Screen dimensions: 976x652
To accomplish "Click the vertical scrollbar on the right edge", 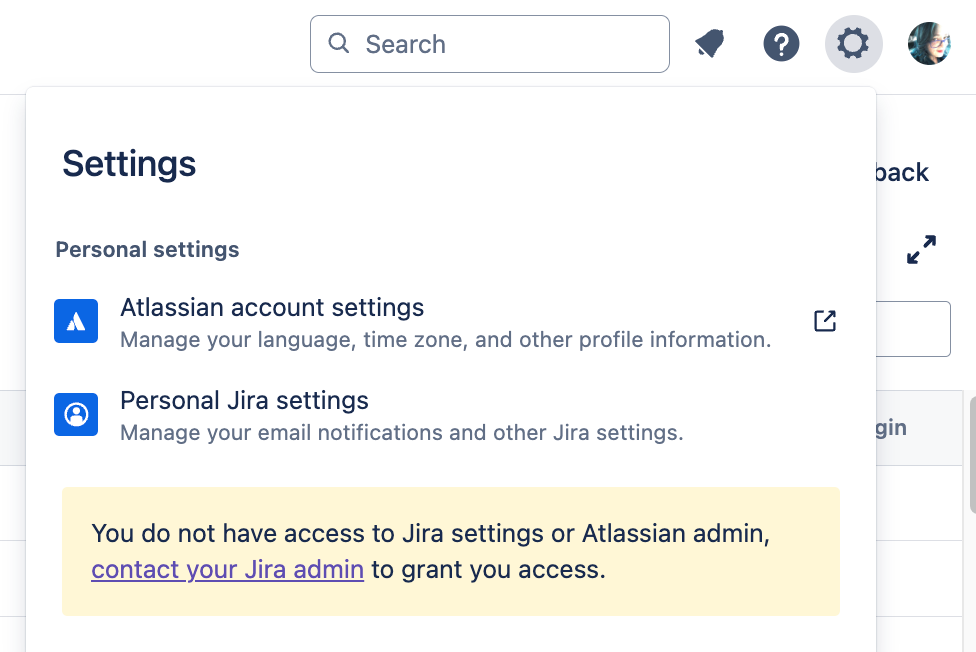I will [971, 450].
